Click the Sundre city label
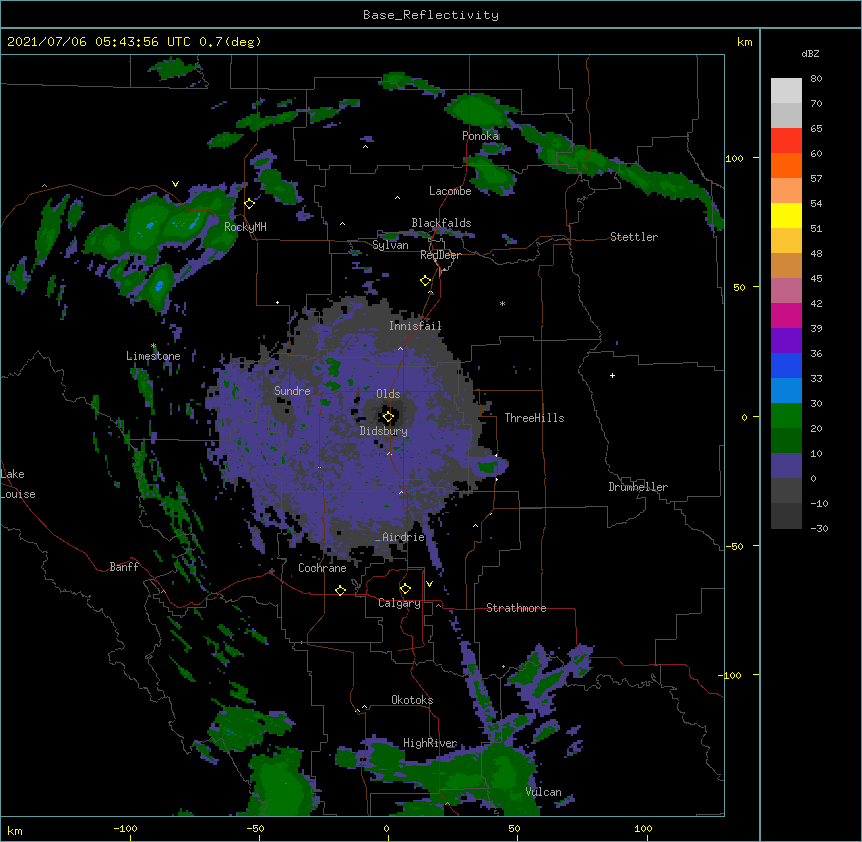Viewport: 862px width, 842px height. pos(292,391)
